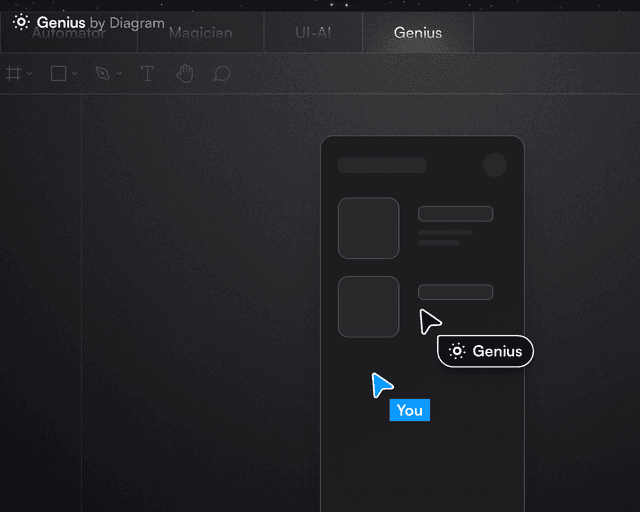Switch to the Automator tab
Viewport: 640px width, 512px height.
pyautogui.click(x=69, y=33)
